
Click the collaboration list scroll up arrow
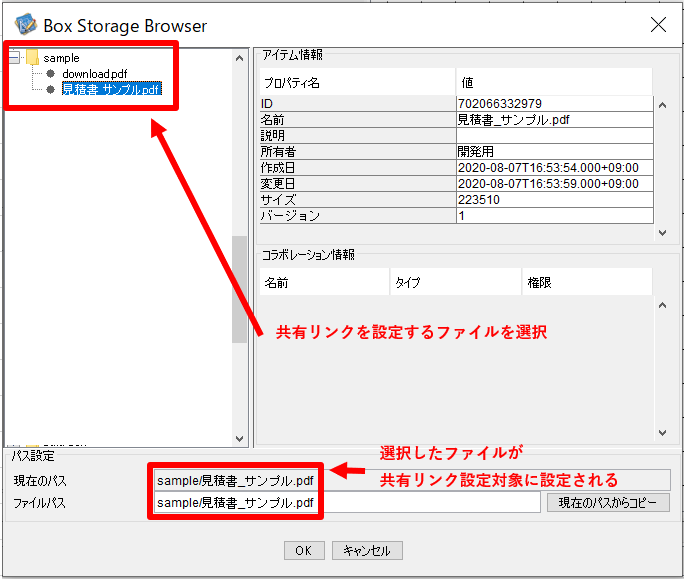coord(662,305)
